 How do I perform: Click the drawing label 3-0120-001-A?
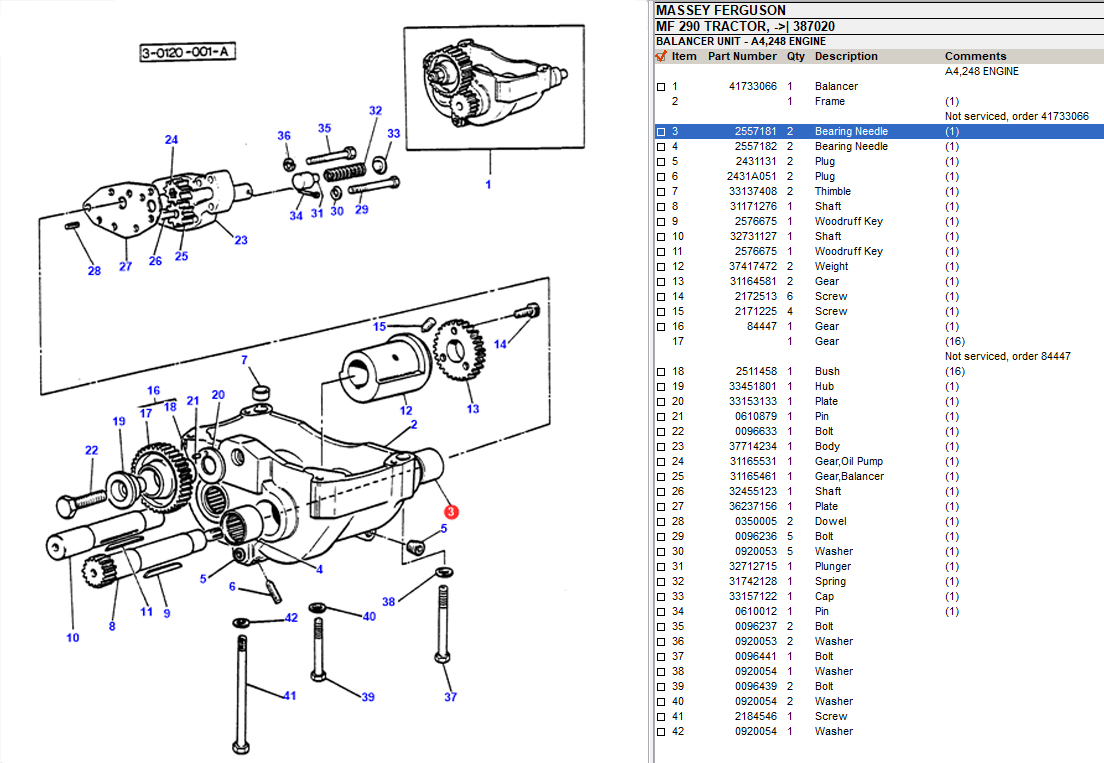[188, 52]
